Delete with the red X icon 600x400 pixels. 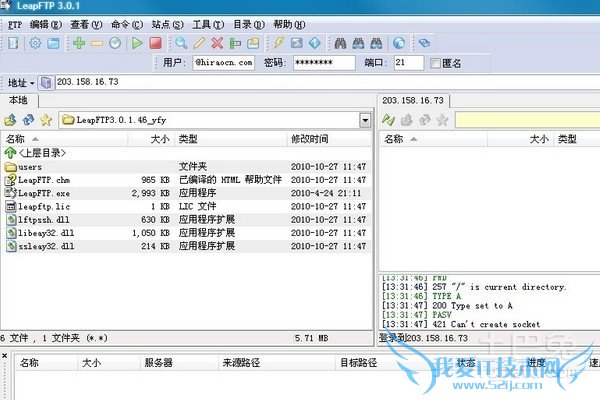pyautogui.click(x=217, y=43)
